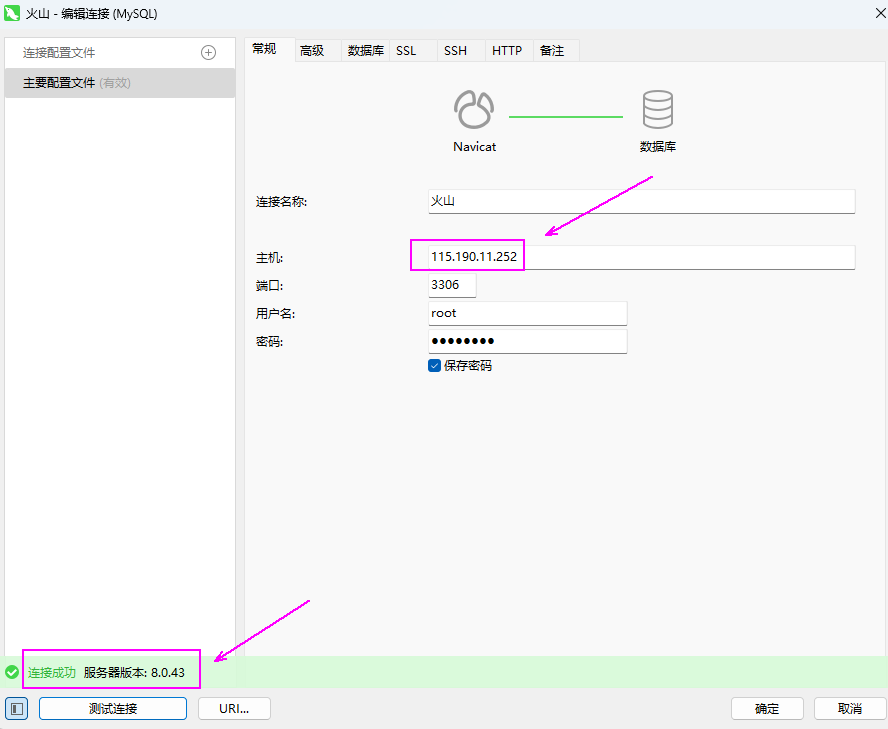Click the green connection success checkmark icon
The width and height of the screenshot is (888, 729).
tap(12, 672)
